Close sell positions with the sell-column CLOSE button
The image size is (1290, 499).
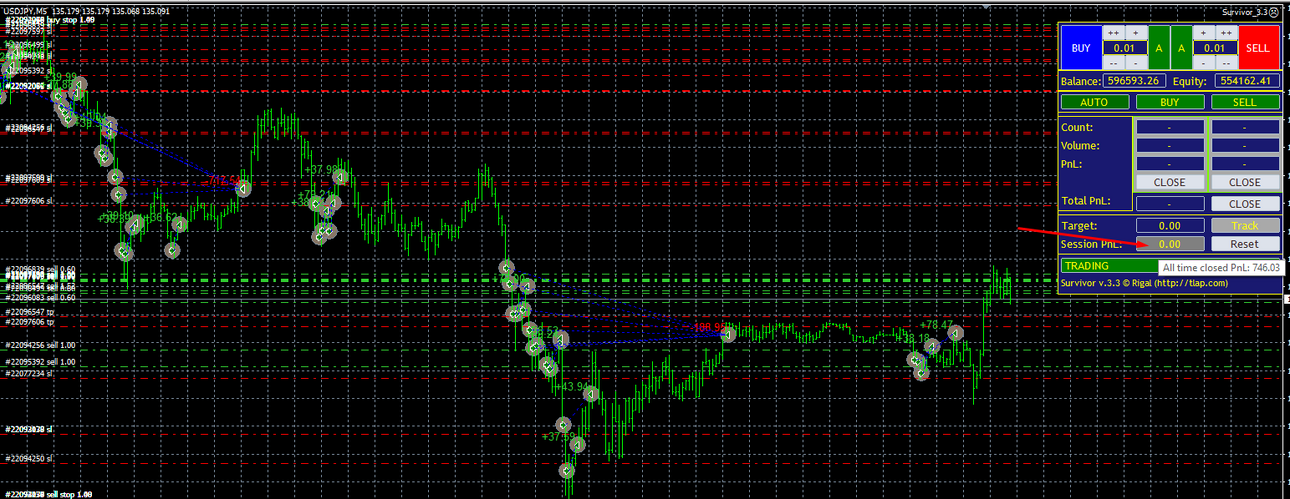[1245, 182]
